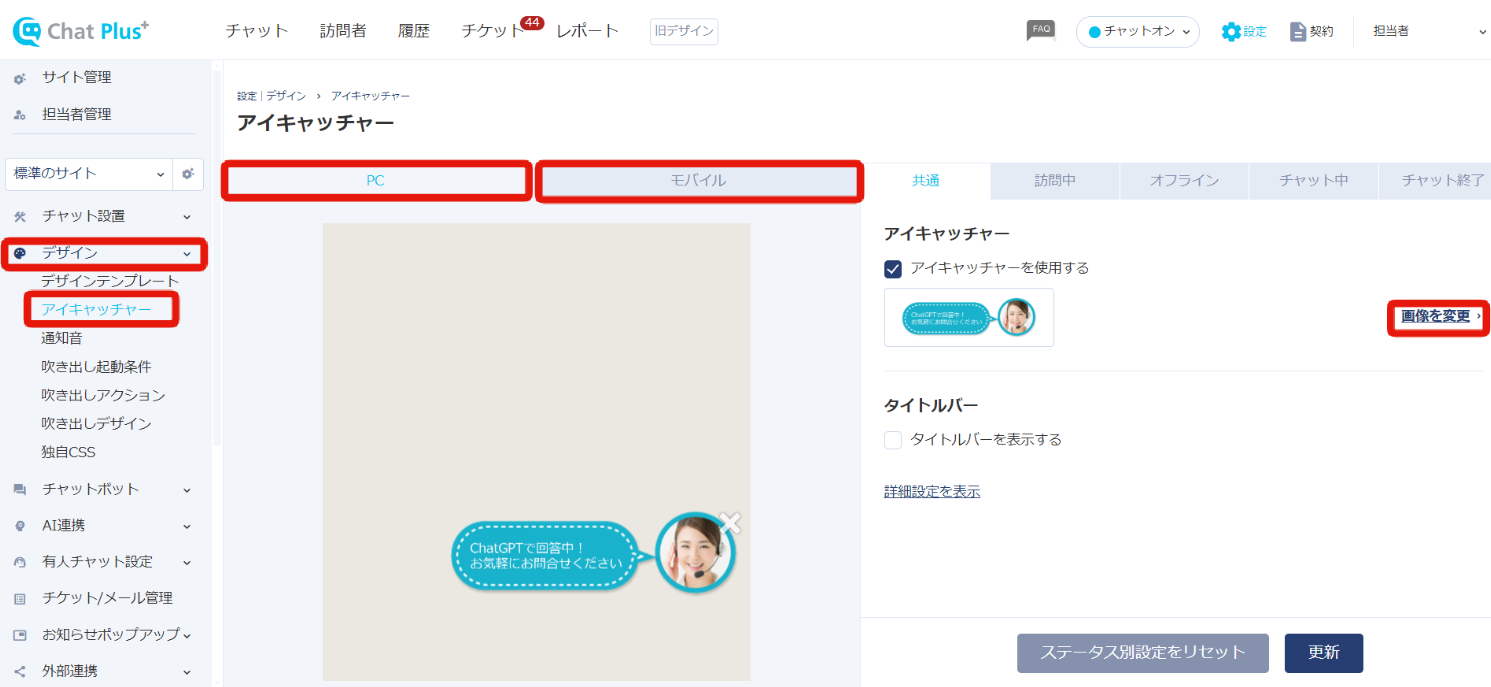
Task: Toggle the チャットオン status dropdown
Action: pos(1138,32)
